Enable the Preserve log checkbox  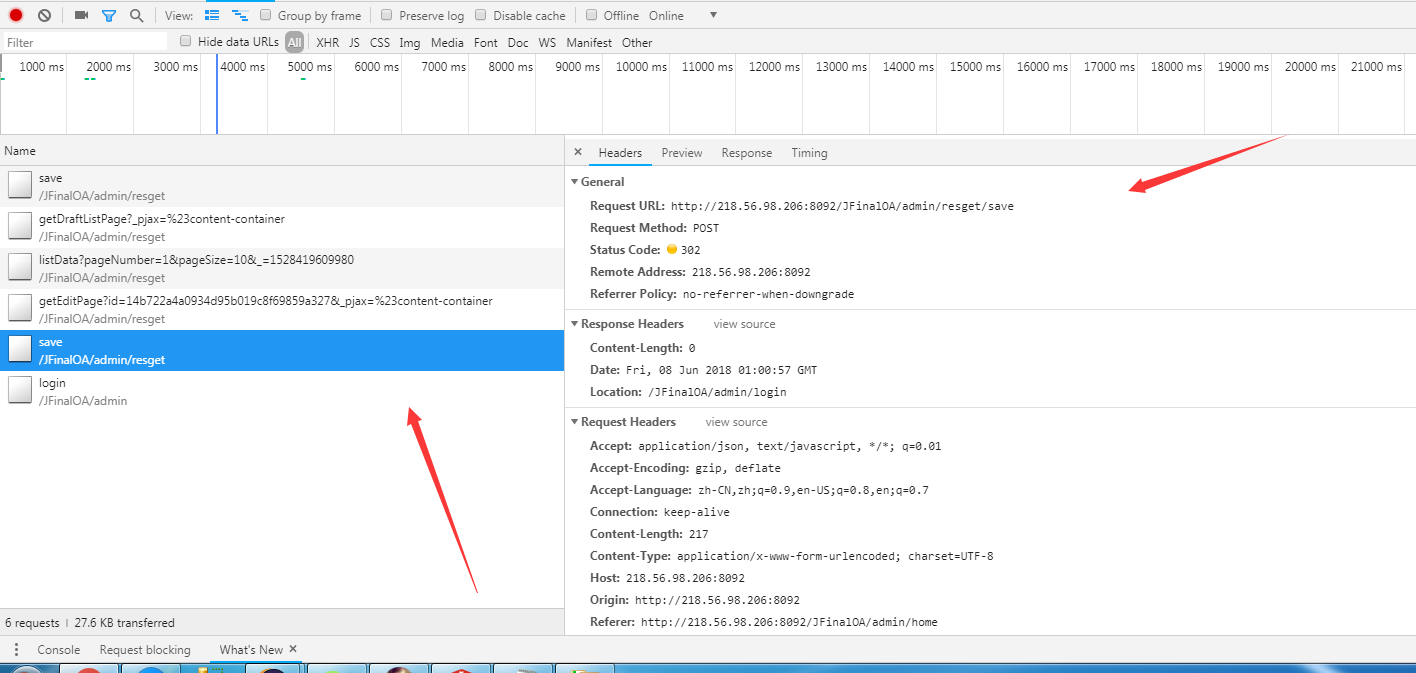pos(387,16)
